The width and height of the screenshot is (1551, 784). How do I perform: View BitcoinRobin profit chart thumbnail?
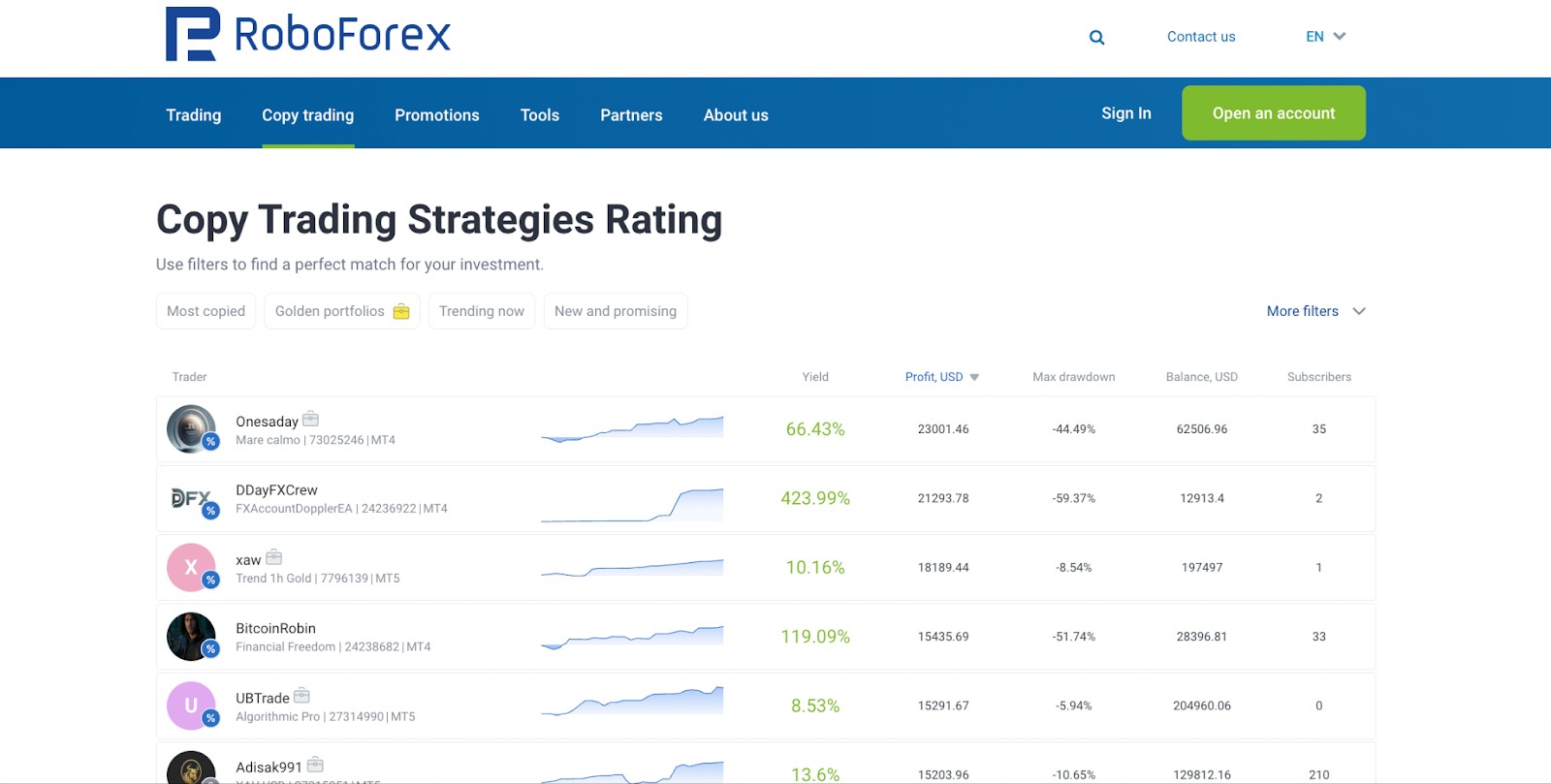[632, 638]
